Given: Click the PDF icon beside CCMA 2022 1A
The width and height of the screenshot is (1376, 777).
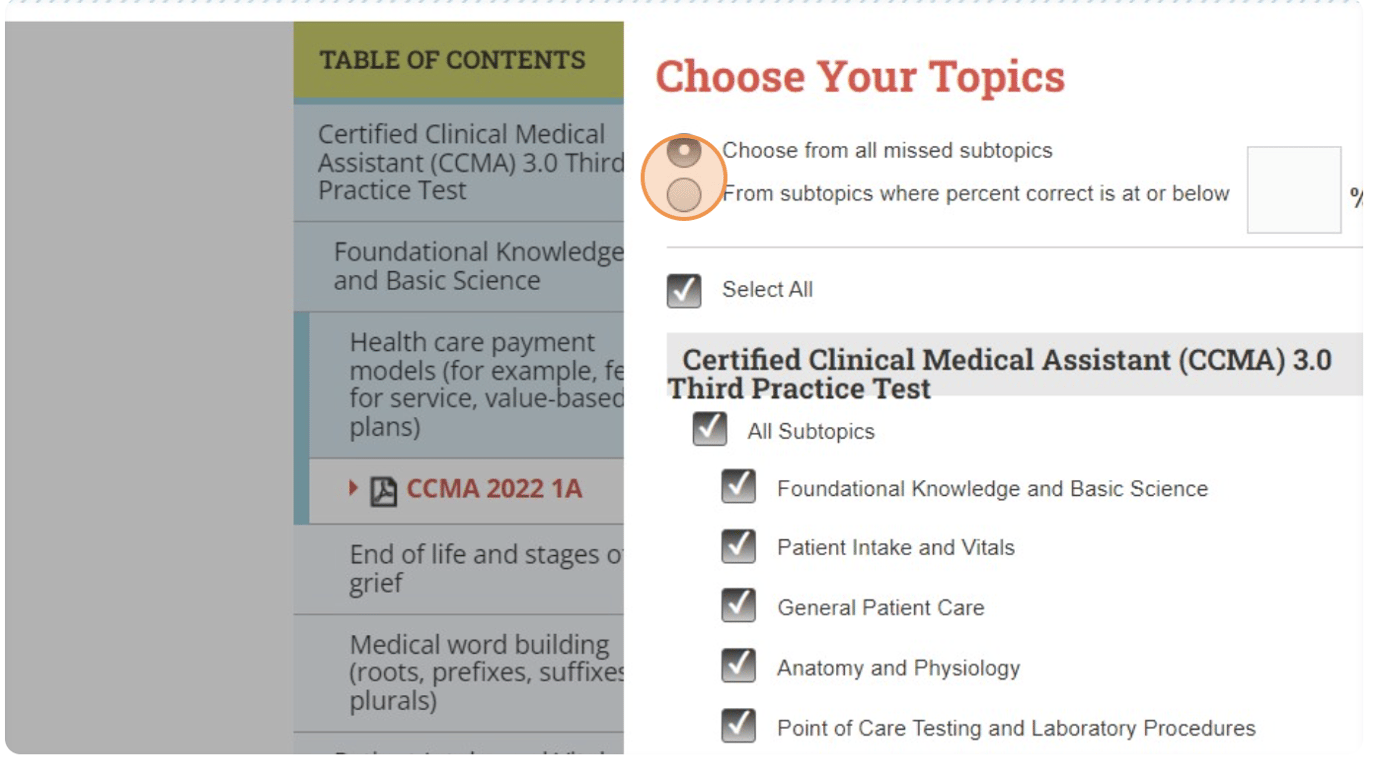Looking at the screenshot, I should [383, 491].
